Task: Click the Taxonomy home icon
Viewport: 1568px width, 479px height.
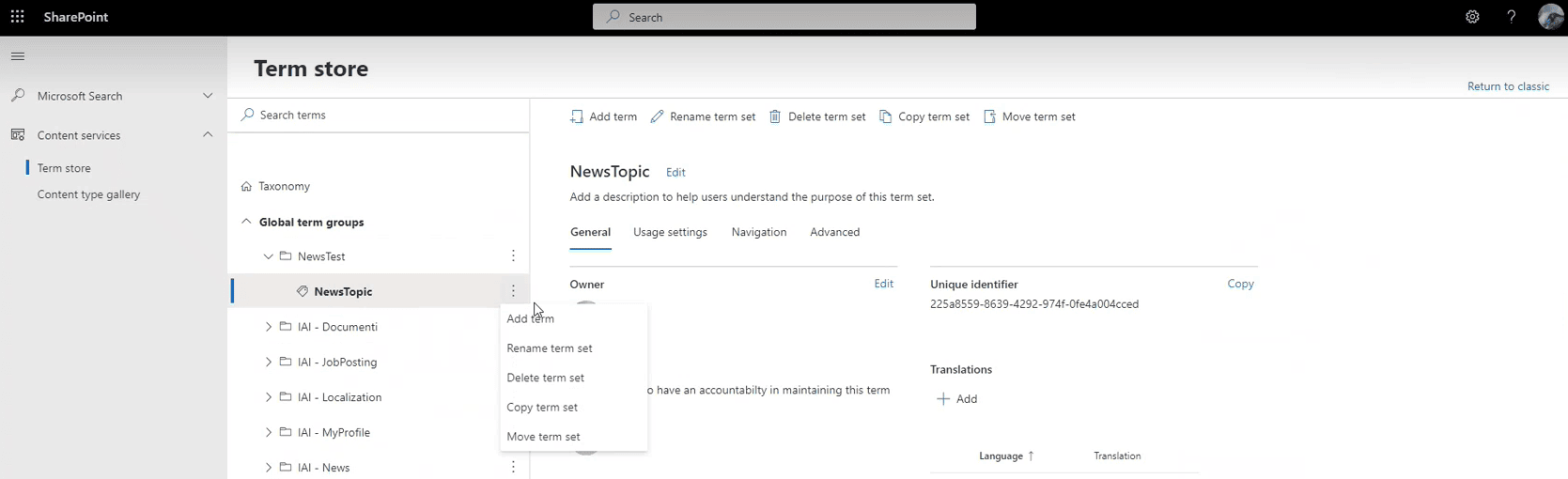Action: (x=246, y=187)
